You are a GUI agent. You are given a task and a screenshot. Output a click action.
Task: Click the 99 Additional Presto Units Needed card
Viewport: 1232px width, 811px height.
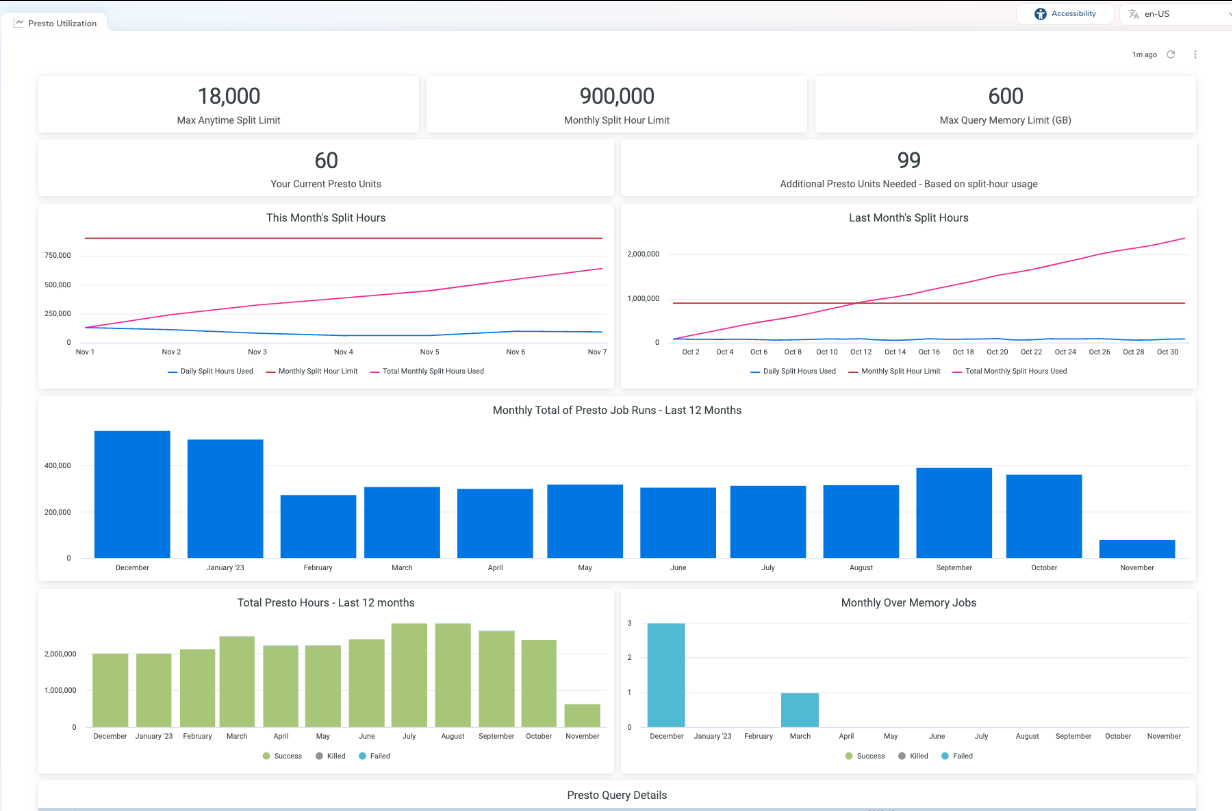pos(908,168)
